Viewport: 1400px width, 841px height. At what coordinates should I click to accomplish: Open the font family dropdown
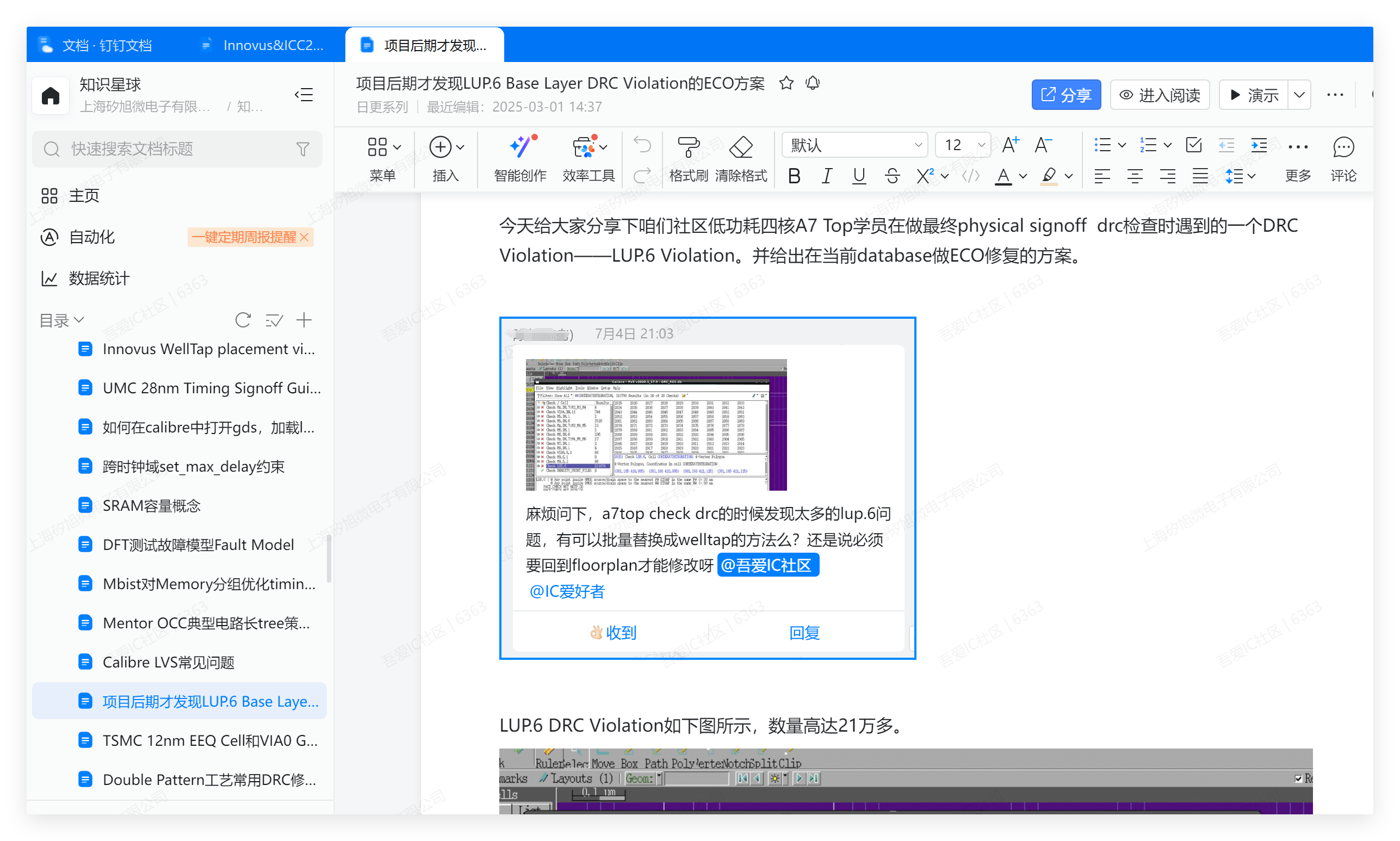tap(854, 145)
